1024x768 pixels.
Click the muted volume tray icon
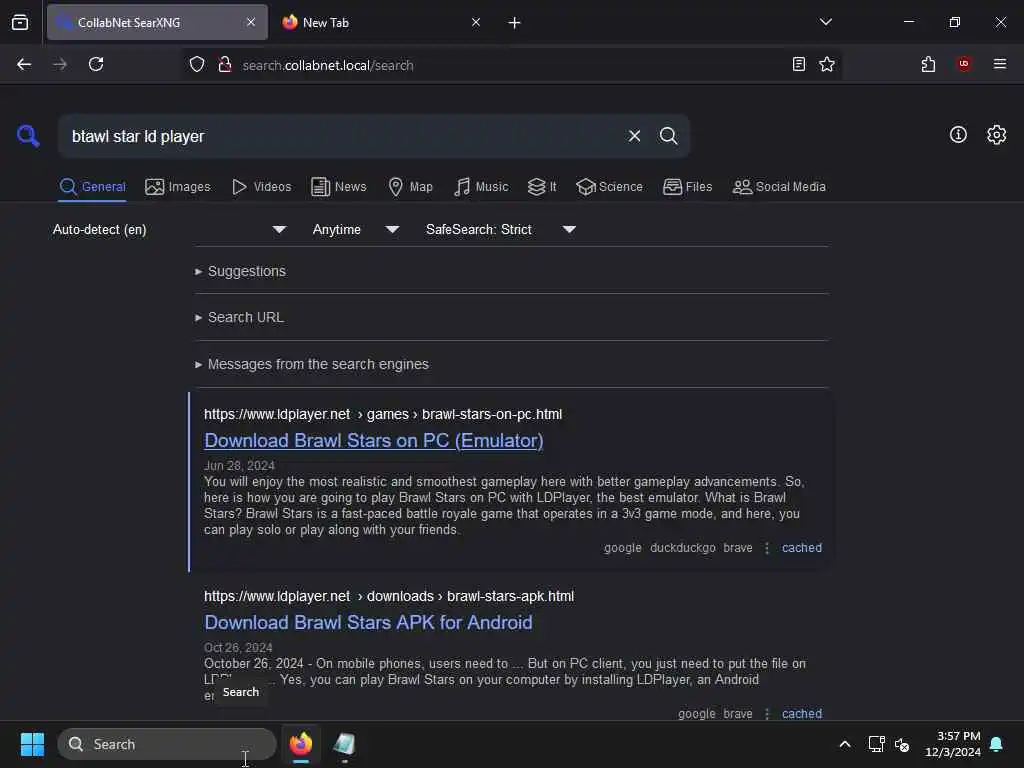(x=902, y=744)
